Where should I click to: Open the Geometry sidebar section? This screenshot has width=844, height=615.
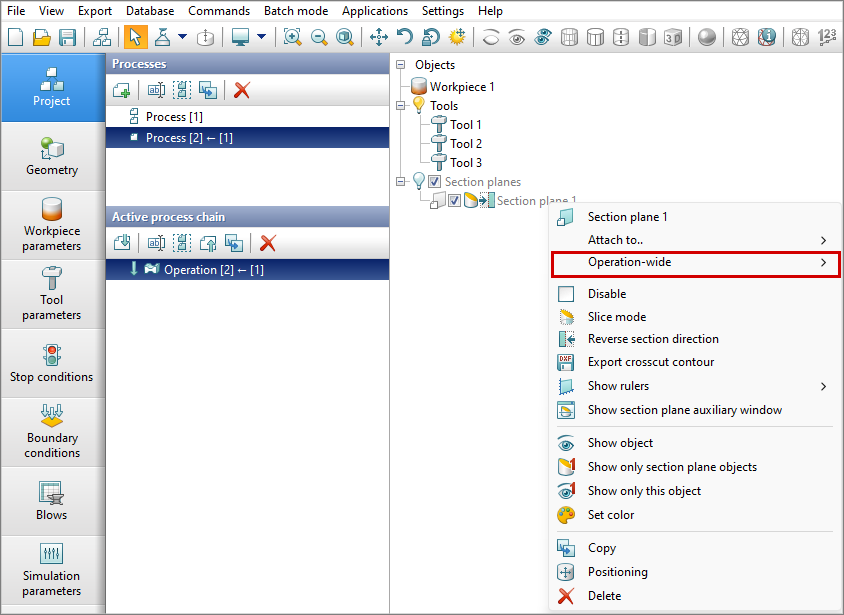point(52,157)
